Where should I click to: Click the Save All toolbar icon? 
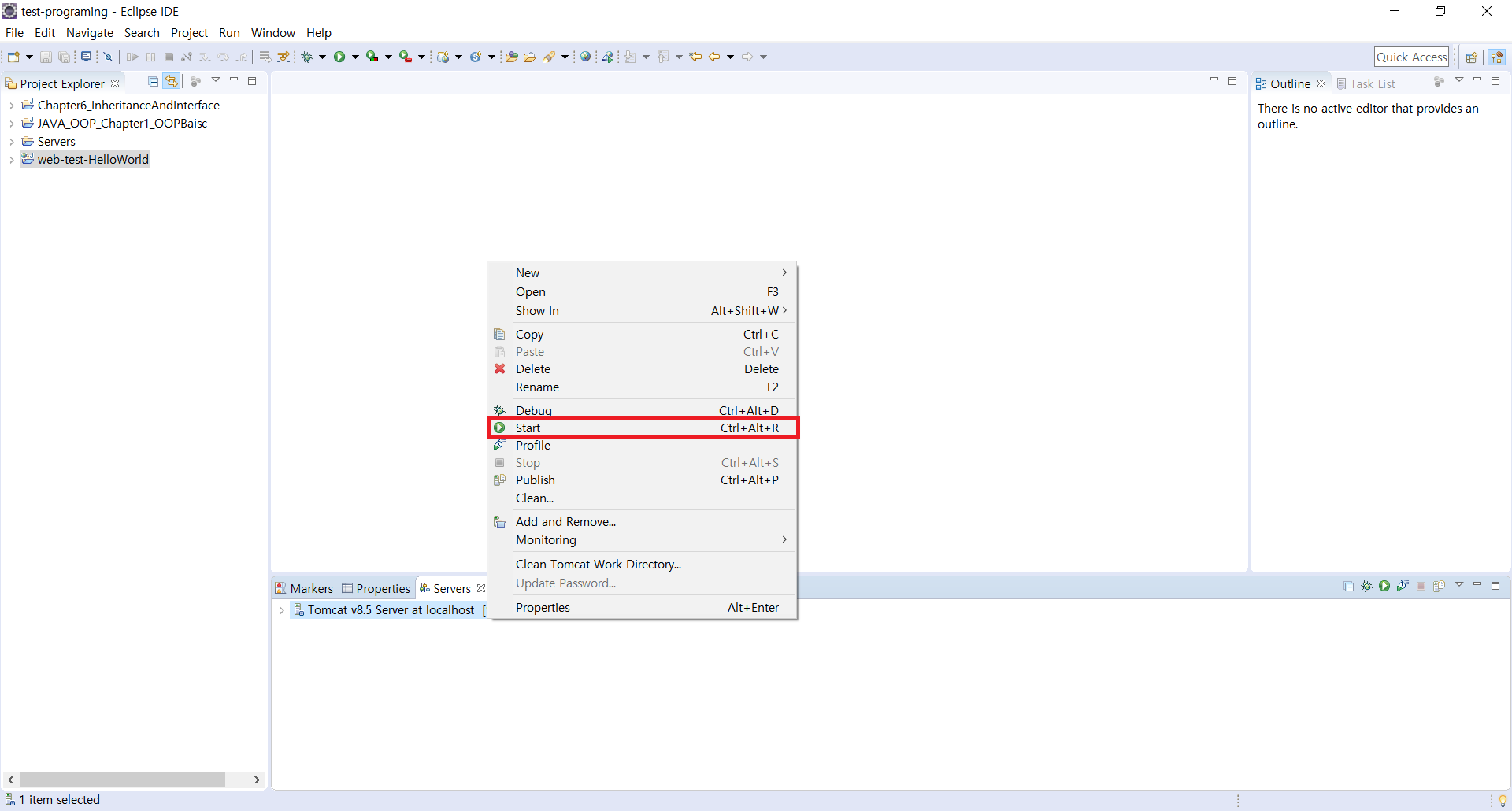(x=64, y=57)
